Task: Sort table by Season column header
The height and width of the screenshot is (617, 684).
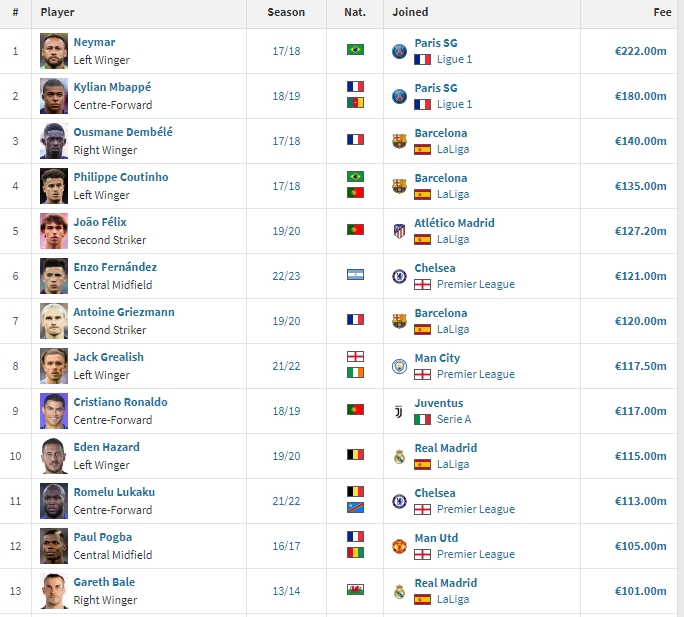Action: (286, 12)
